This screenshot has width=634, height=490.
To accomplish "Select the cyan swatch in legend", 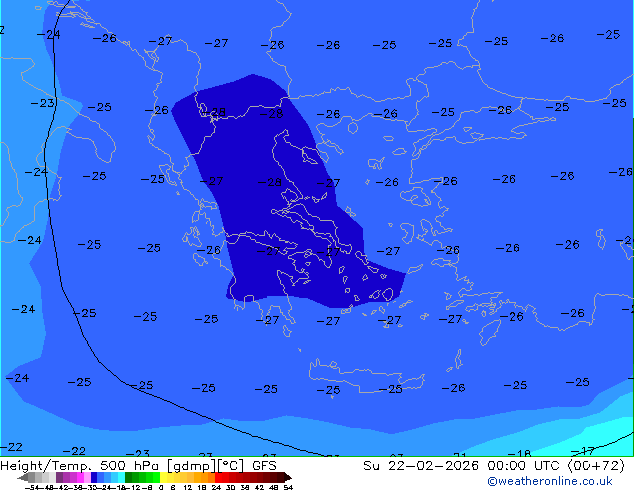I will coord(121,477).
